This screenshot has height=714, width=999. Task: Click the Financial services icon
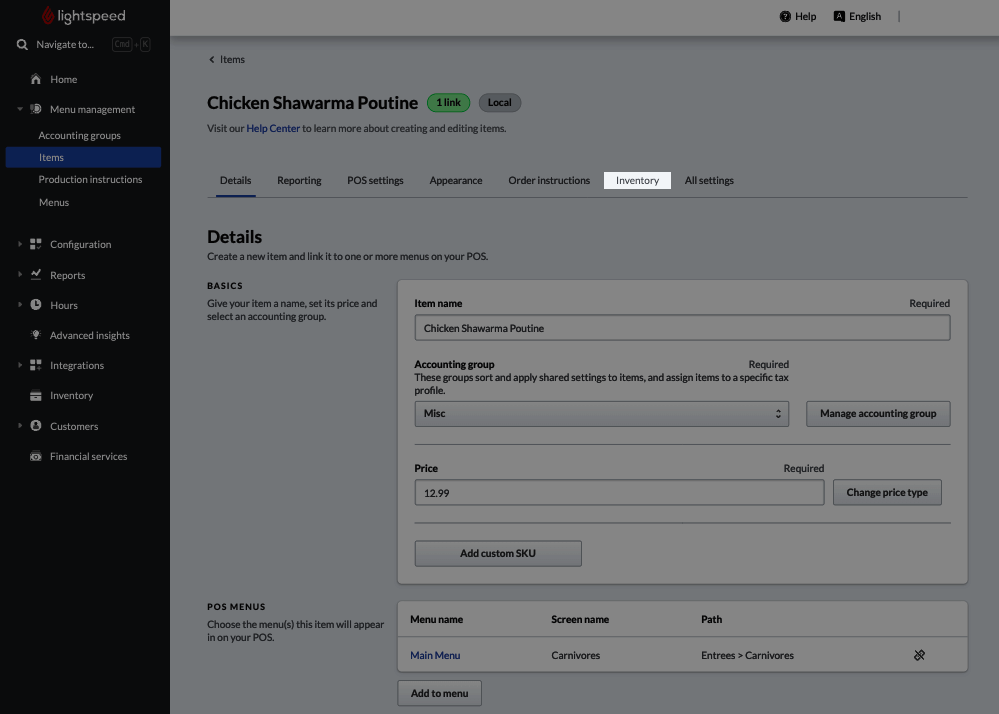(36, 456)
